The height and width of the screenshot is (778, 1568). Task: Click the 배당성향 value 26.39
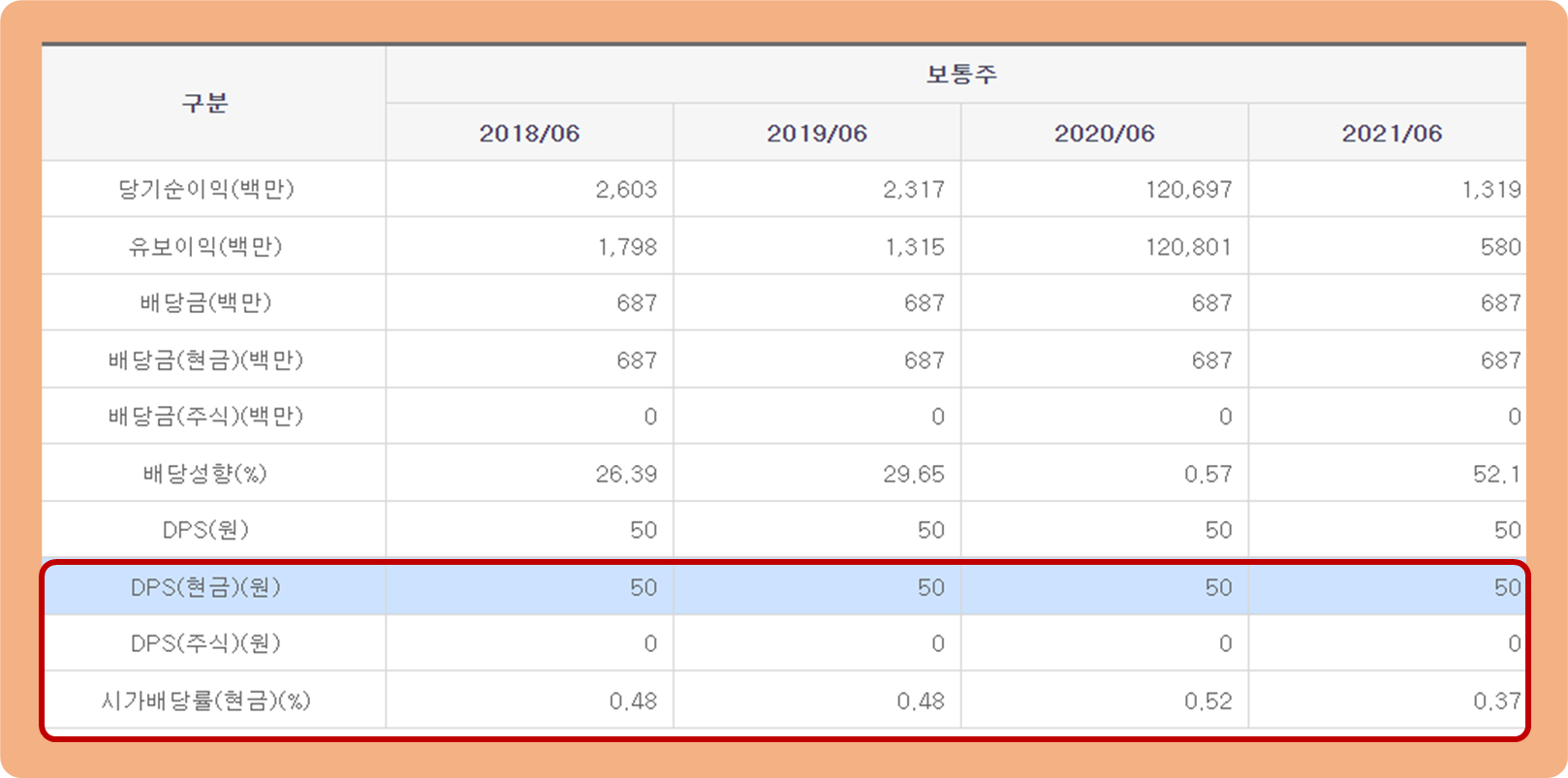click(626, 474)
